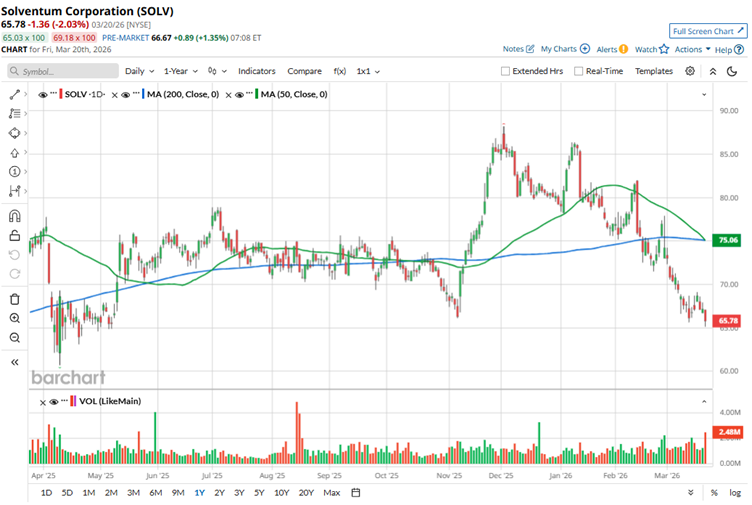Image resolution: width=752 pixels, height=505 pixels.
Task: Hide the MA 50 line
Action: point(239,94)
